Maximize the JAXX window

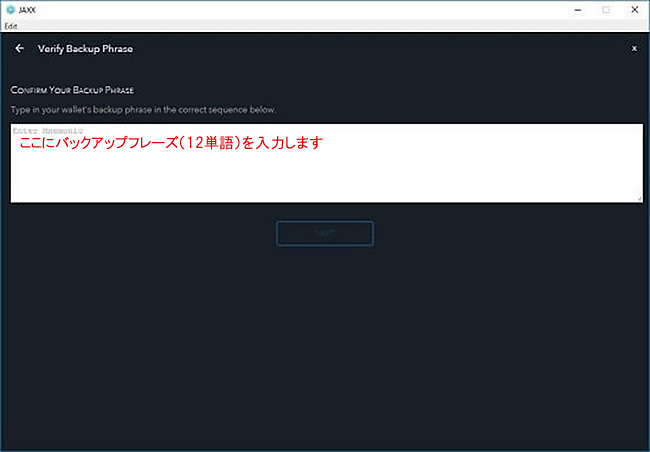606,9
